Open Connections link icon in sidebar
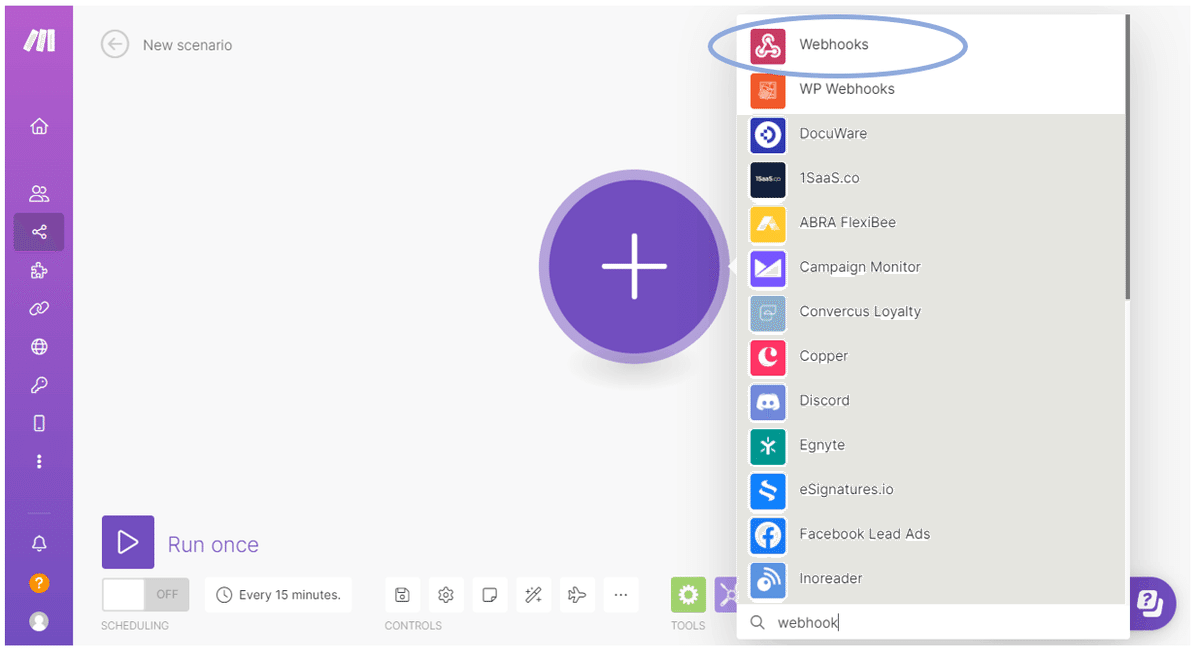 pos(39,308)
